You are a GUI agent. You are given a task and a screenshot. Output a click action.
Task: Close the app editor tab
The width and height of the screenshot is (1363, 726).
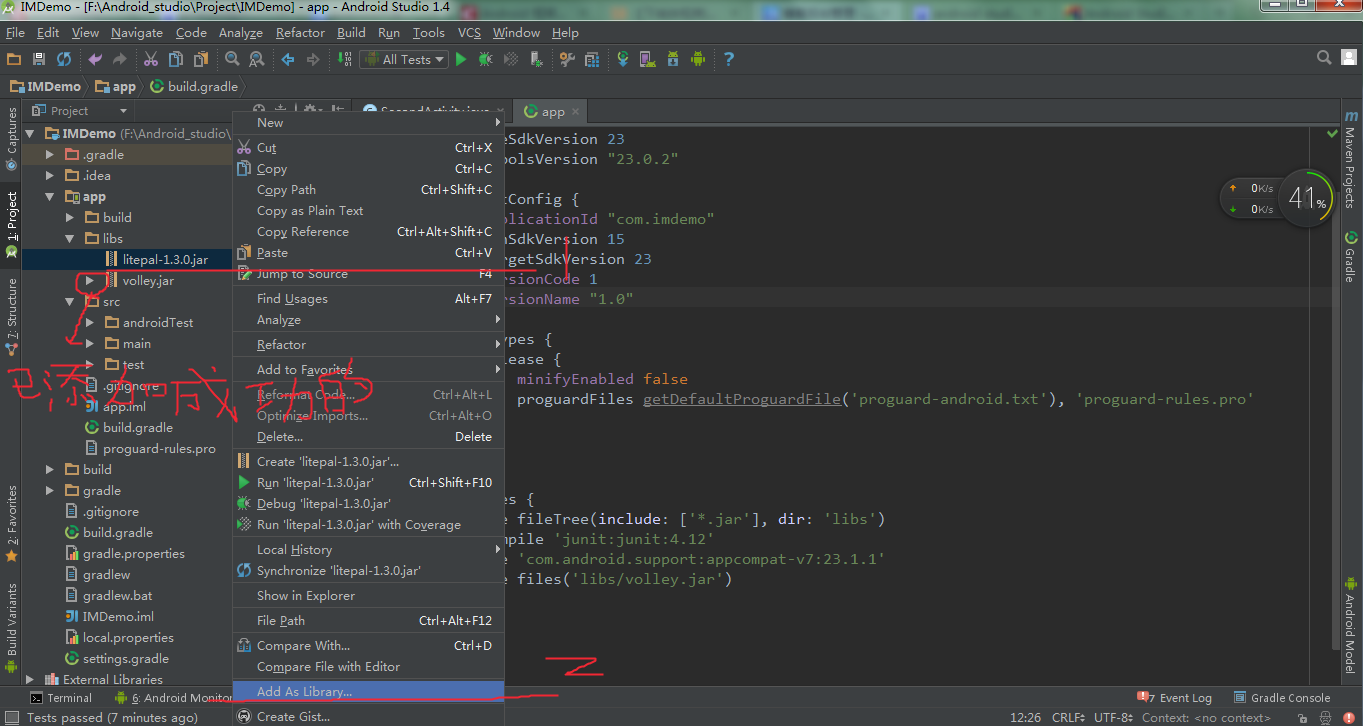(x=575, y=113)
